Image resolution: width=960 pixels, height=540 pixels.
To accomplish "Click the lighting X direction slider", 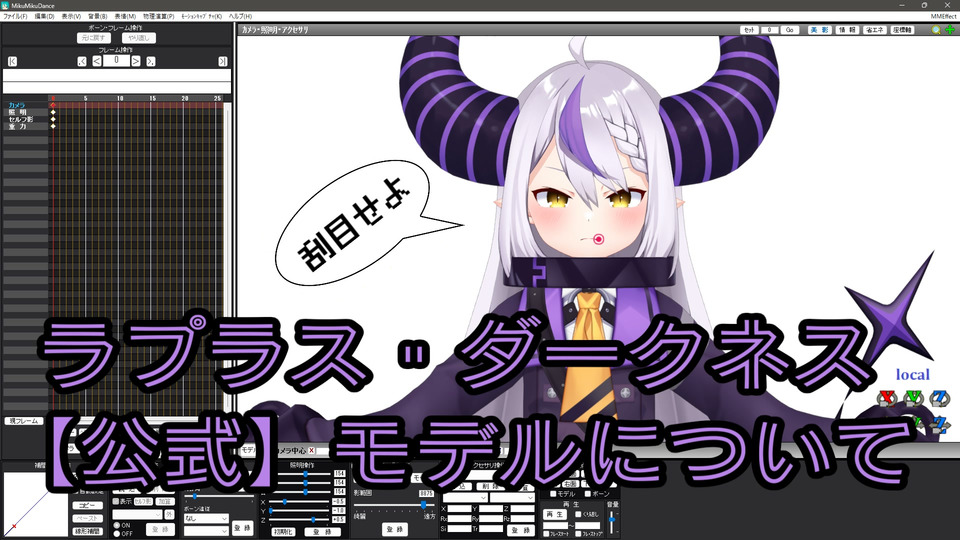I will click(301, 501).
